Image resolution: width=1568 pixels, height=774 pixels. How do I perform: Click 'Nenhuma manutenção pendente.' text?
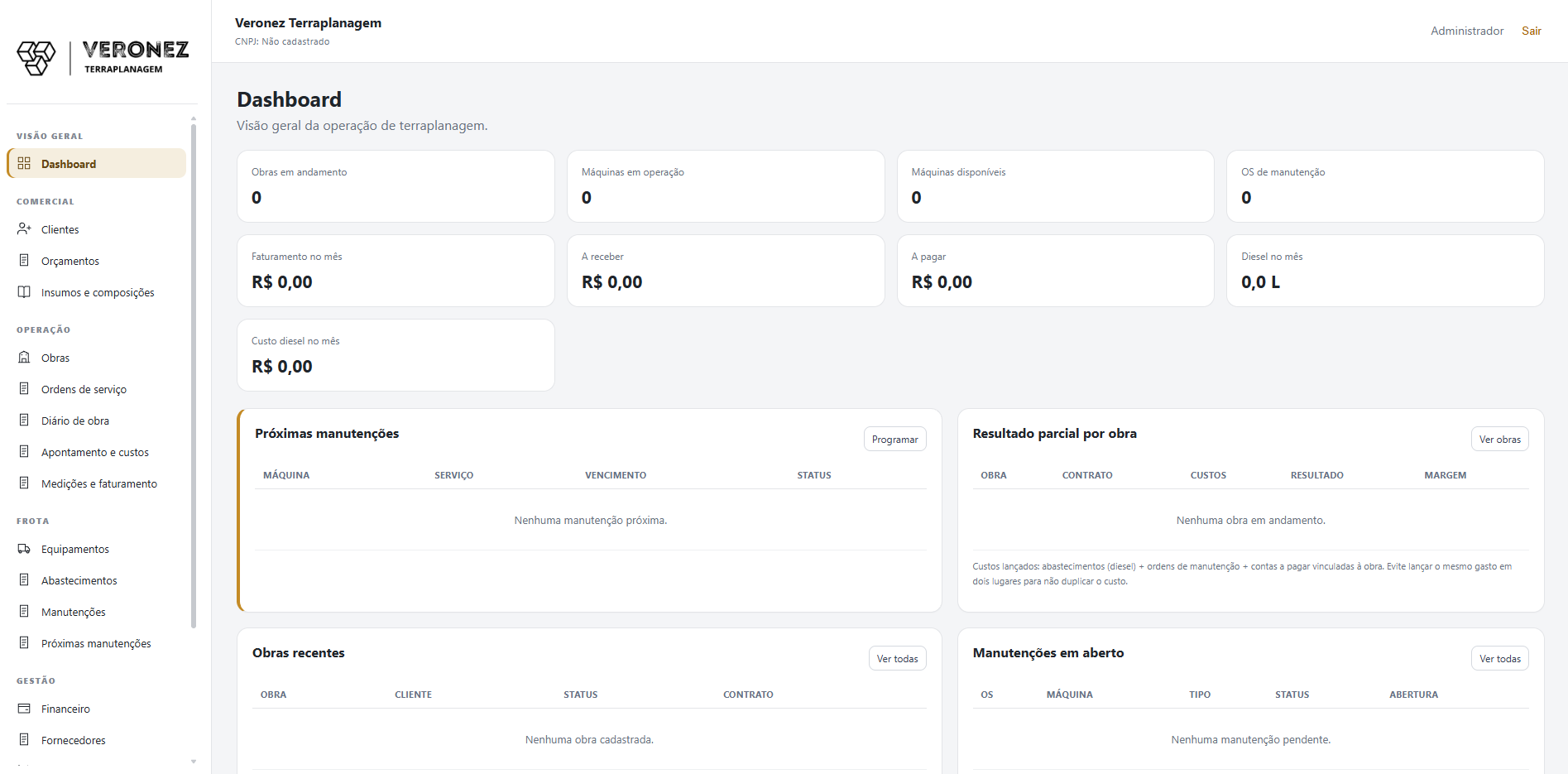[x=1250, y=739]
